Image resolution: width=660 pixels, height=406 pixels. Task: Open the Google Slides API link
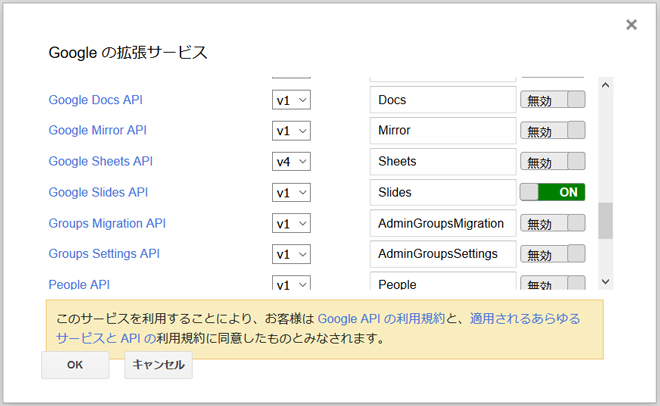click(x=98, y=192)
